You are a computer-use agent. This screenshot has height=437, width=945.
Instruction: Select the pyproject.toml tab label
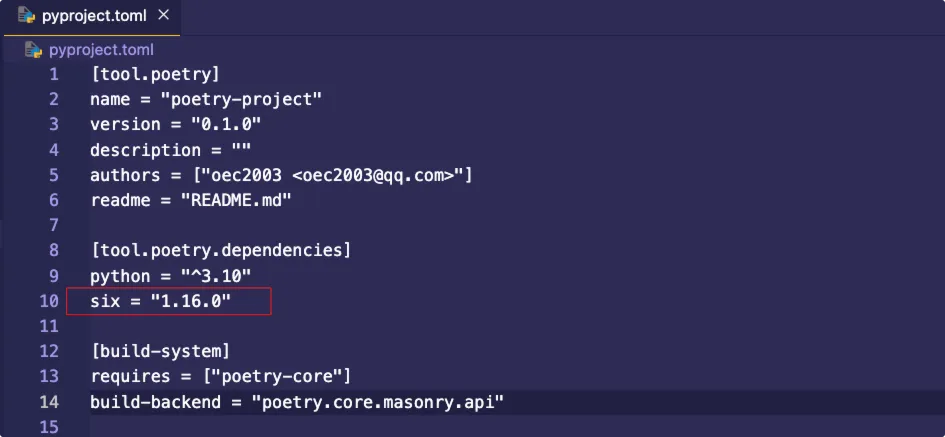[x=96, y=16]
